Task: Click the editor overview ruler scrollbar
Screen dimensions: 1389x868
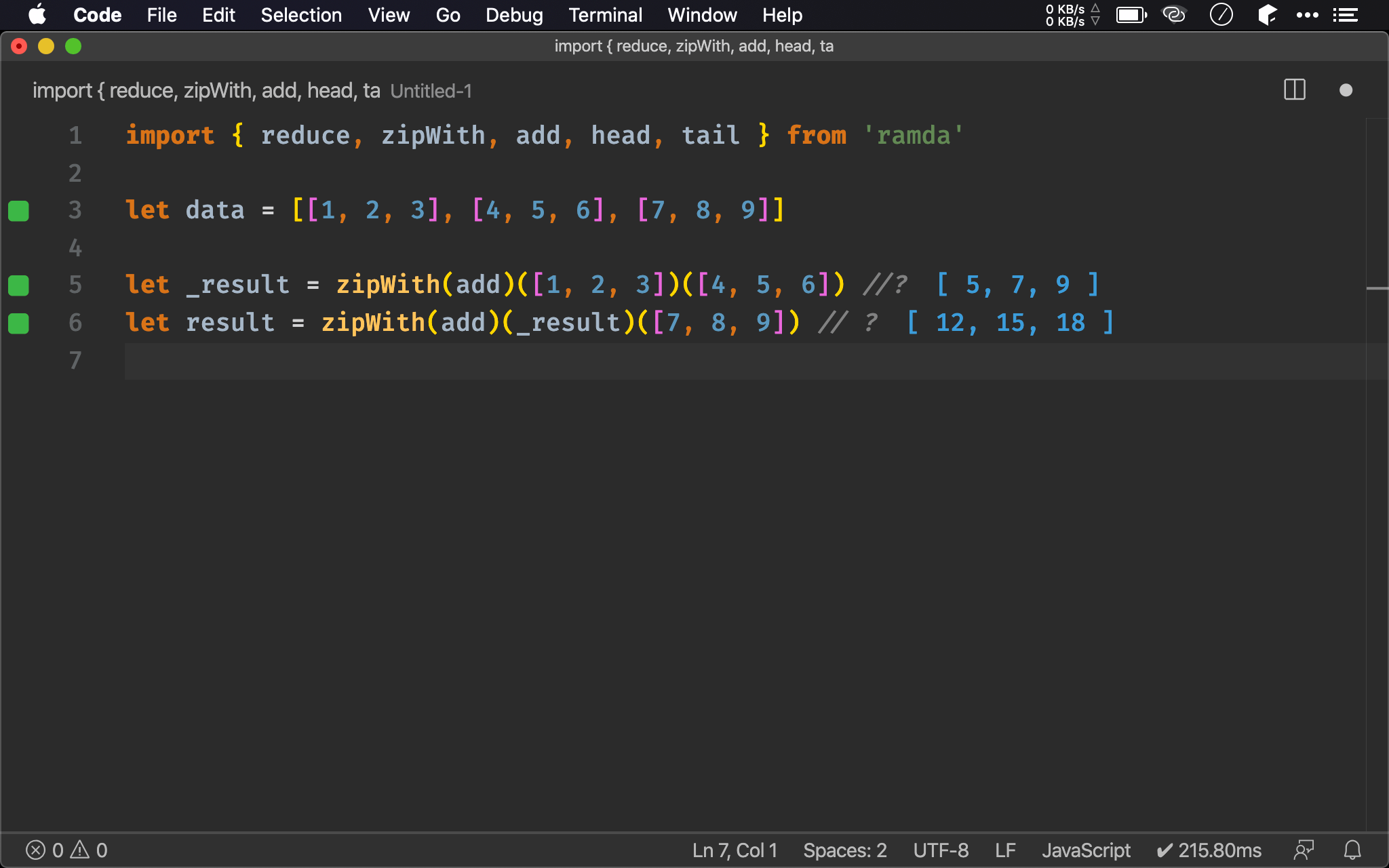Action: point(1377,475)
